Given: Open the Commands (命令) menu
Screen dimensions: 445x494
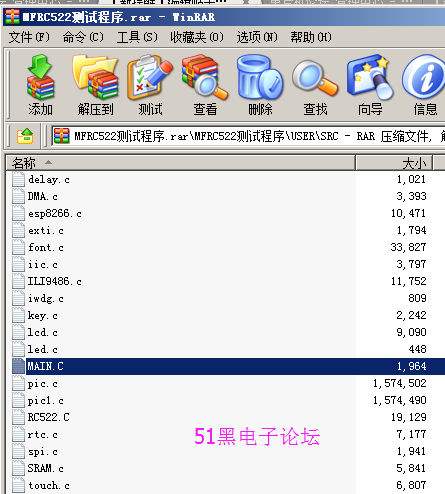Looking at the screenshot, I should 83,37.
